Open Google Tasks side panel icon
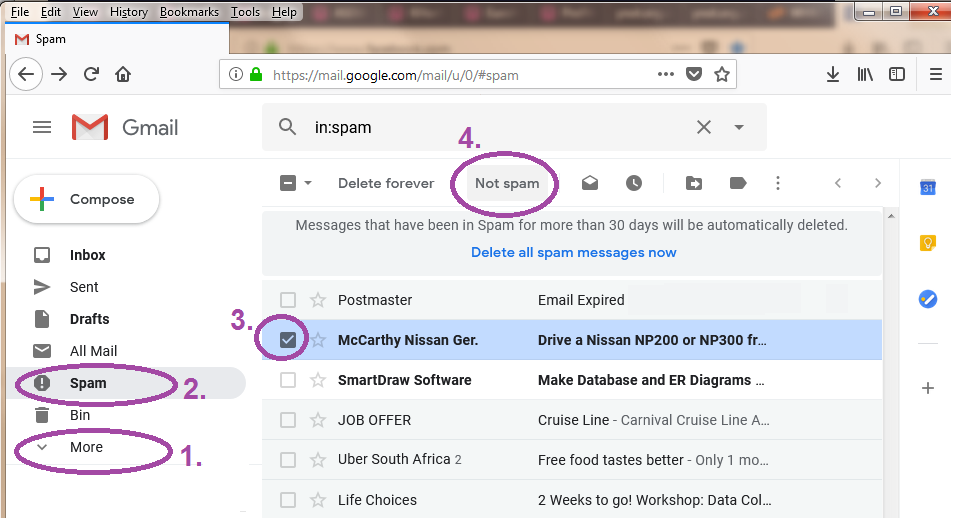The height and width of the screenshot is (518, 953). pos(927,299)
